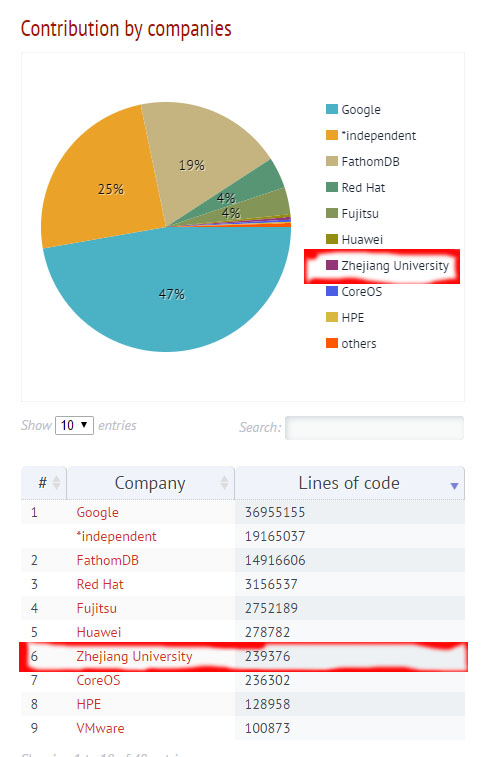Sort table by Company column header

150,483
